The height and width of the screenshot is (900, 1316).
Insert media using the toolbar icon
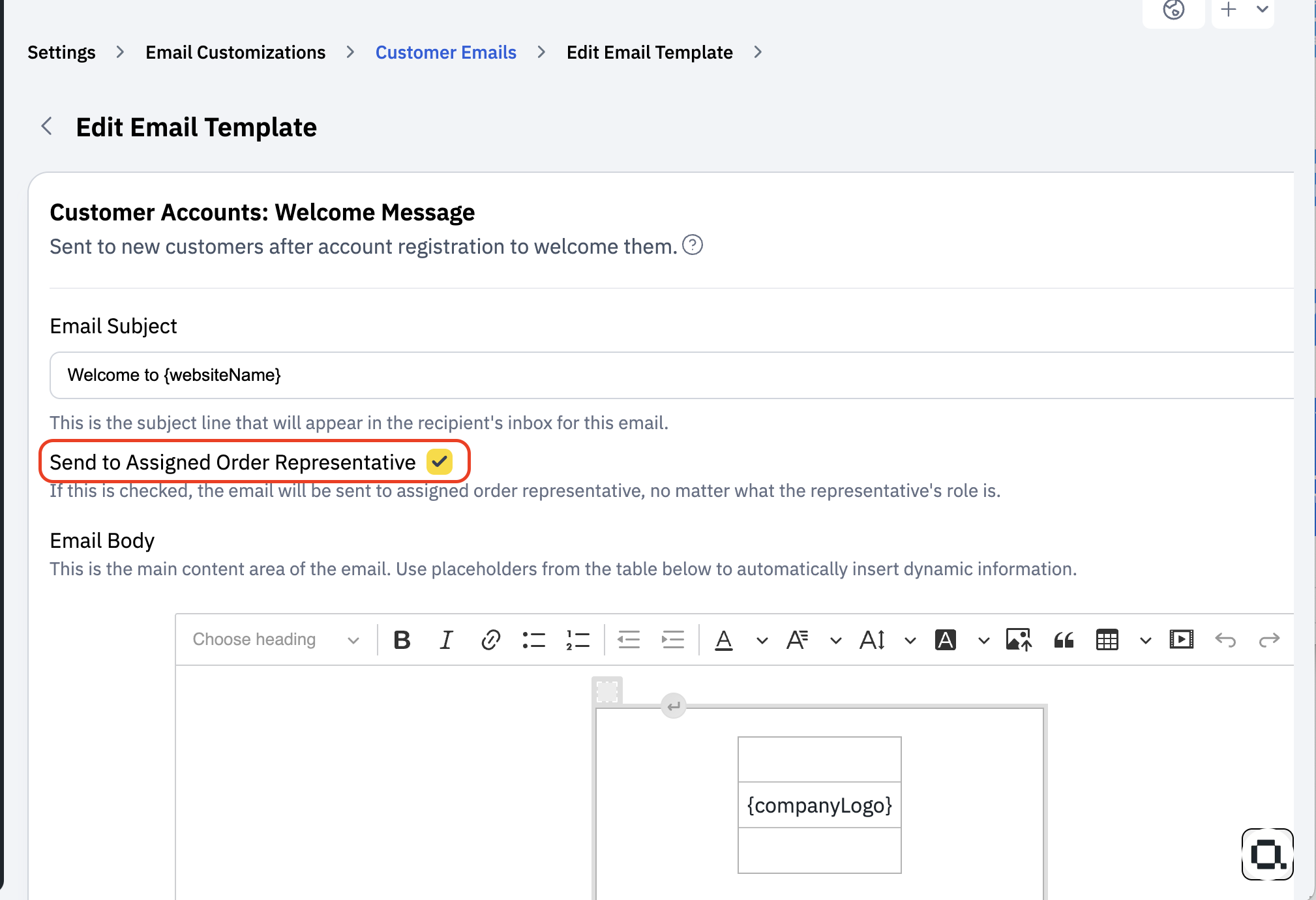(1182, 640)
